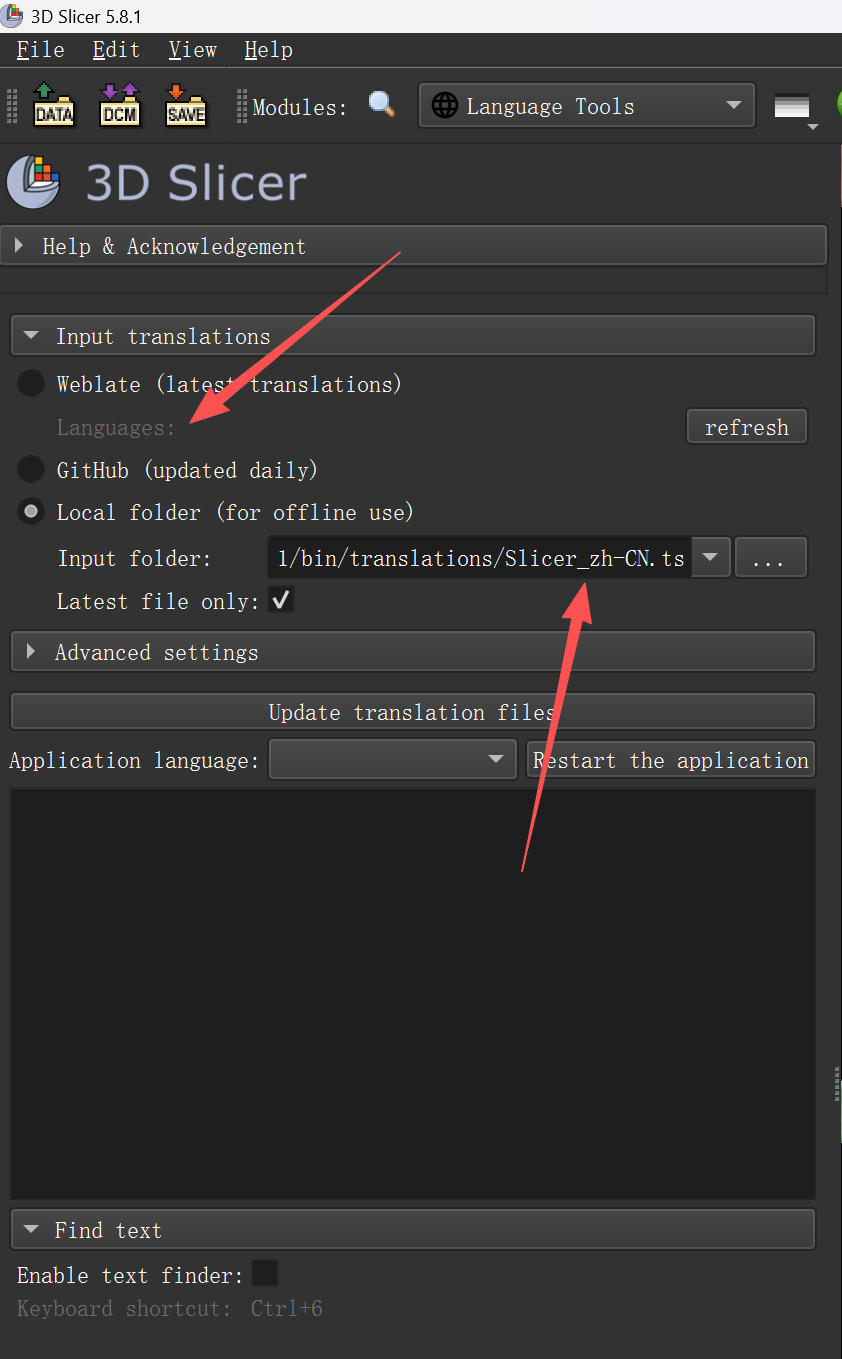Click the Update translation files button
The width and height of the screenshot is (842, 1359).
click(412, 712)
